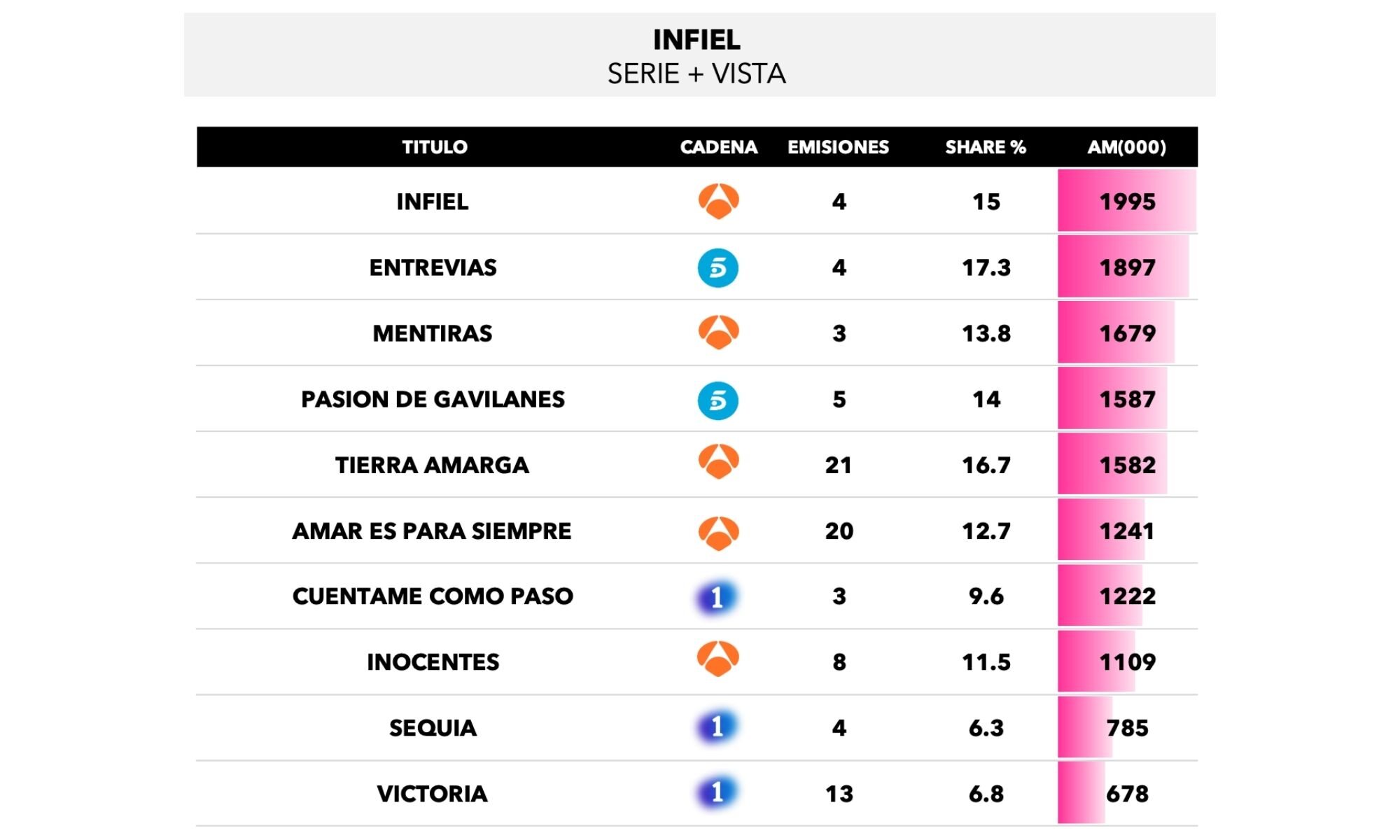Click the pink 678 bar for VICTORIA

point(1081,793)
